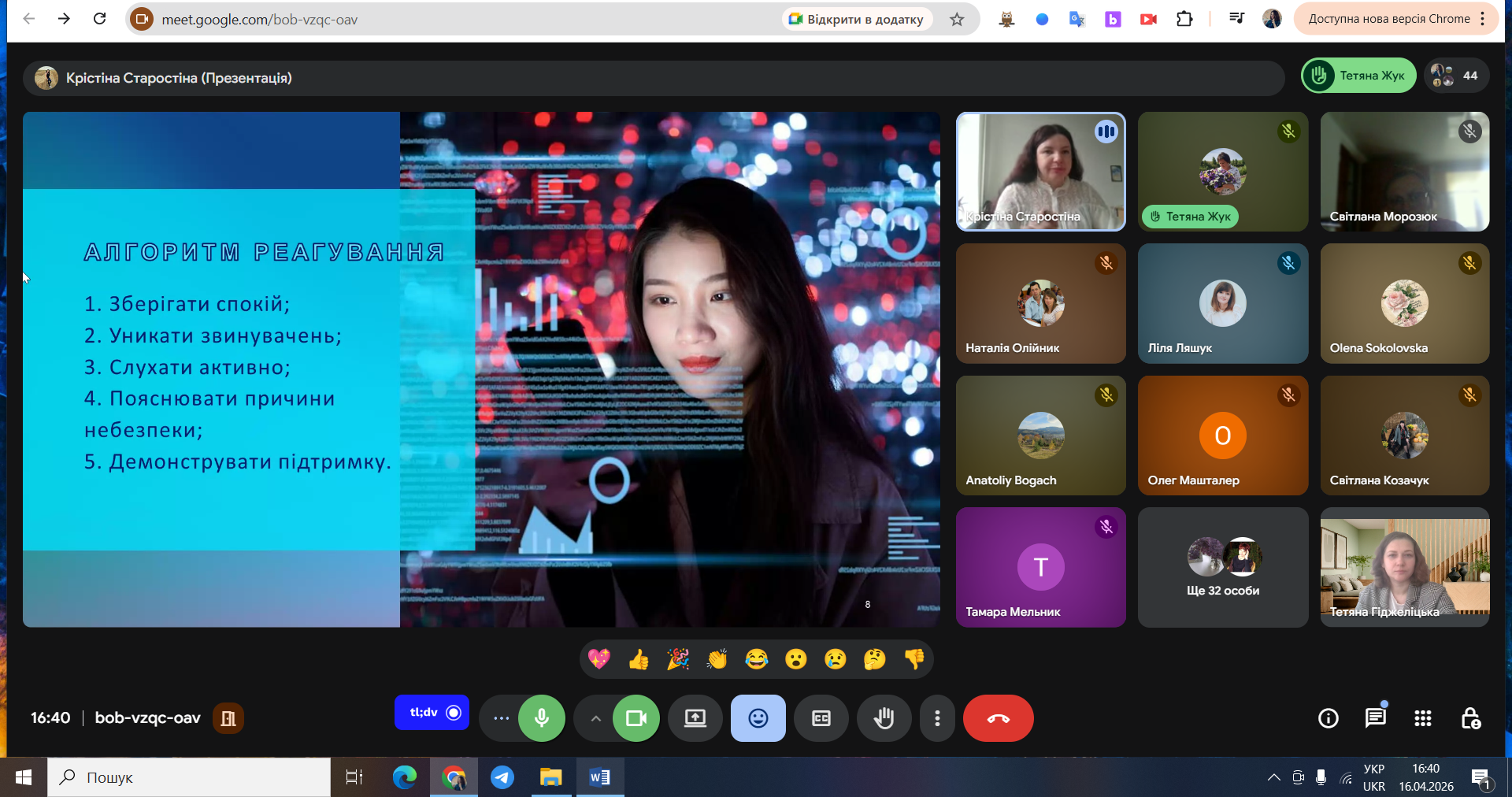Send the clapping hands reaction

(717, 659)
